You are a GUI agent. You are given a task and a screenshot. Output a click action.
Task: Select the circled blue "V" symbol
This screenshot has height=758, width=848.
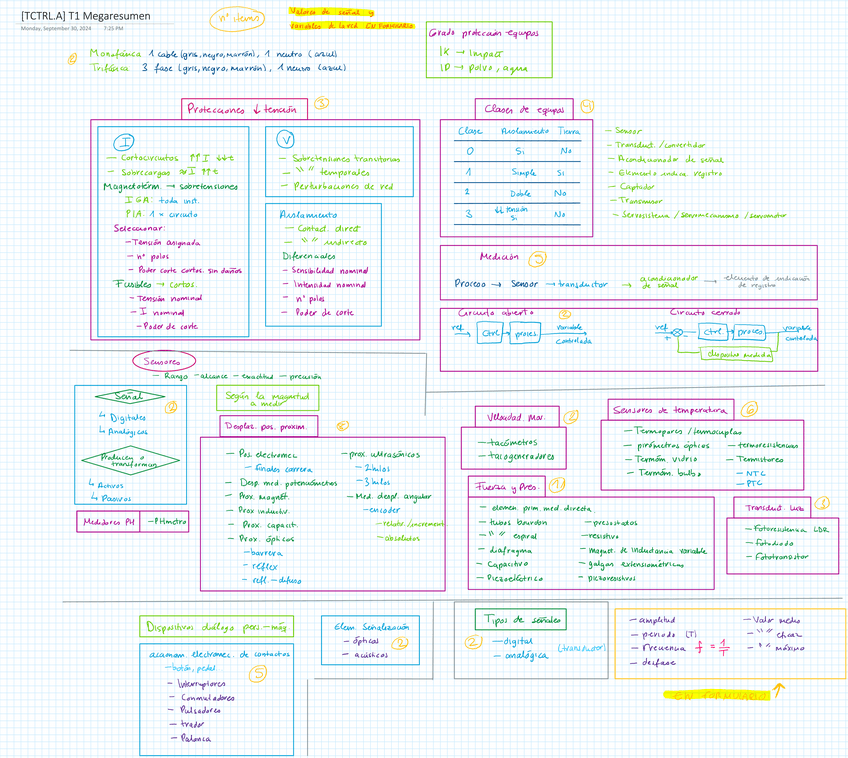tap(288, 139)
